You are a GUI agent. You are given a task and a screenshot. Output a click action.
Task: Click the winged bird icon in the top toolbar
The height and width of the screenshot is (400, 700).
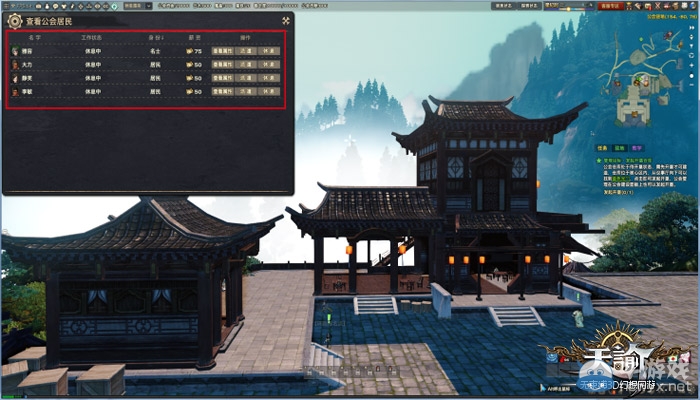pyautogui.click(x=64, y=6)
